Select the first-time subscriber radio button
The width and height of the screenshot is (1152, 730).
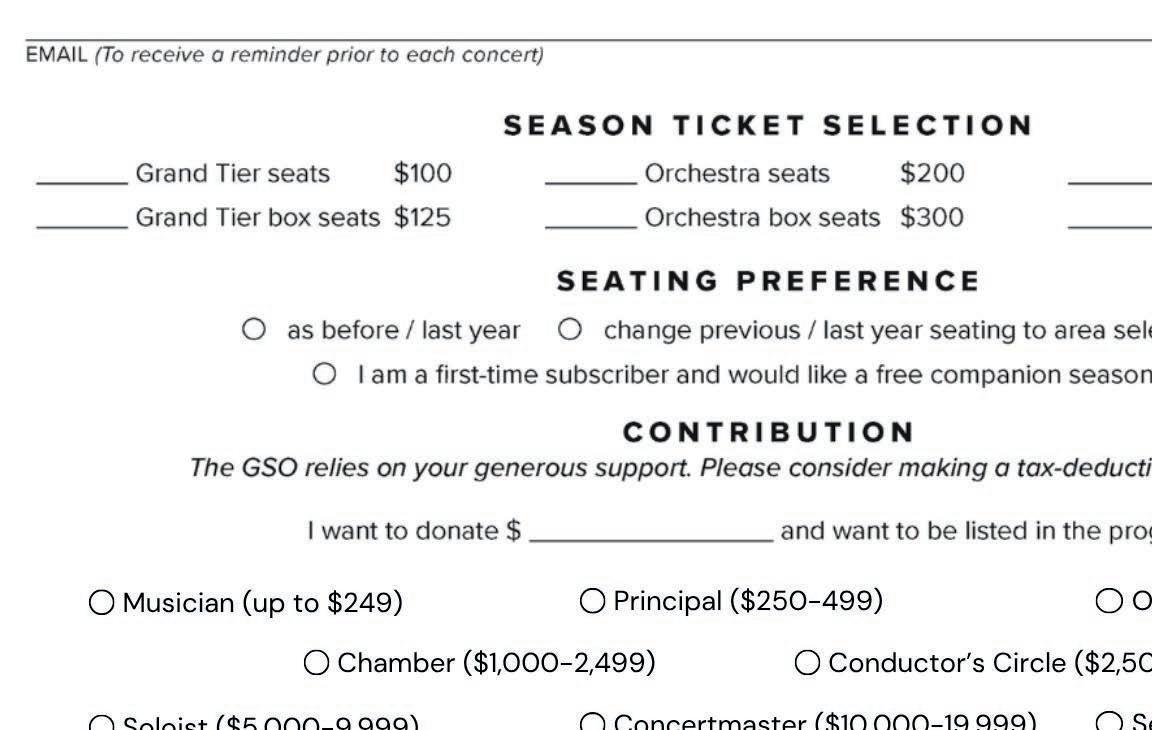324,374
